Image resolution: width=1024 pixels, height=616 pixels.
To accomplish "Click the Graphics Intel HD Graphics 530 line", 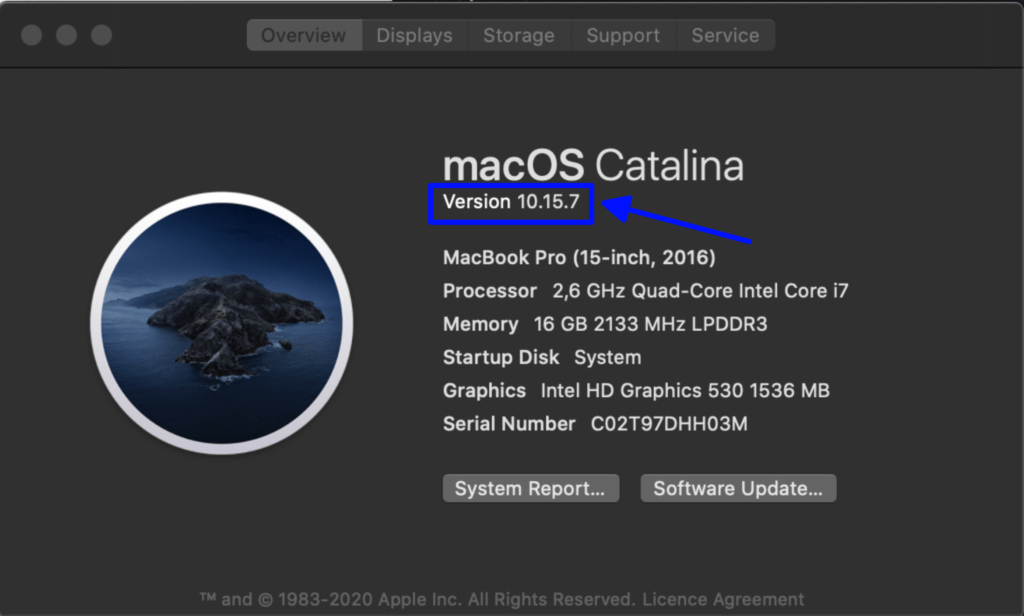I will (x=636, y=391).
